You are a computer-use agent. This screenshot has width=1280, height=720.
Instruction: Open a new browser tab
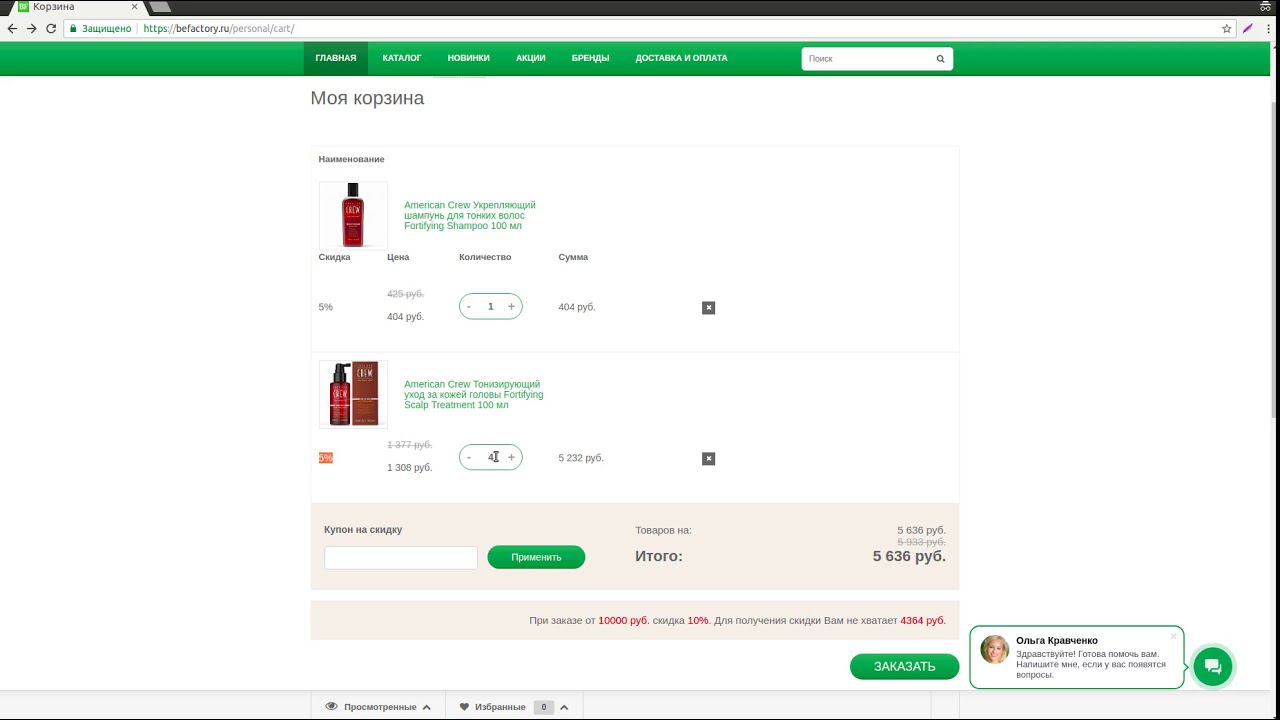pos(160,7)
